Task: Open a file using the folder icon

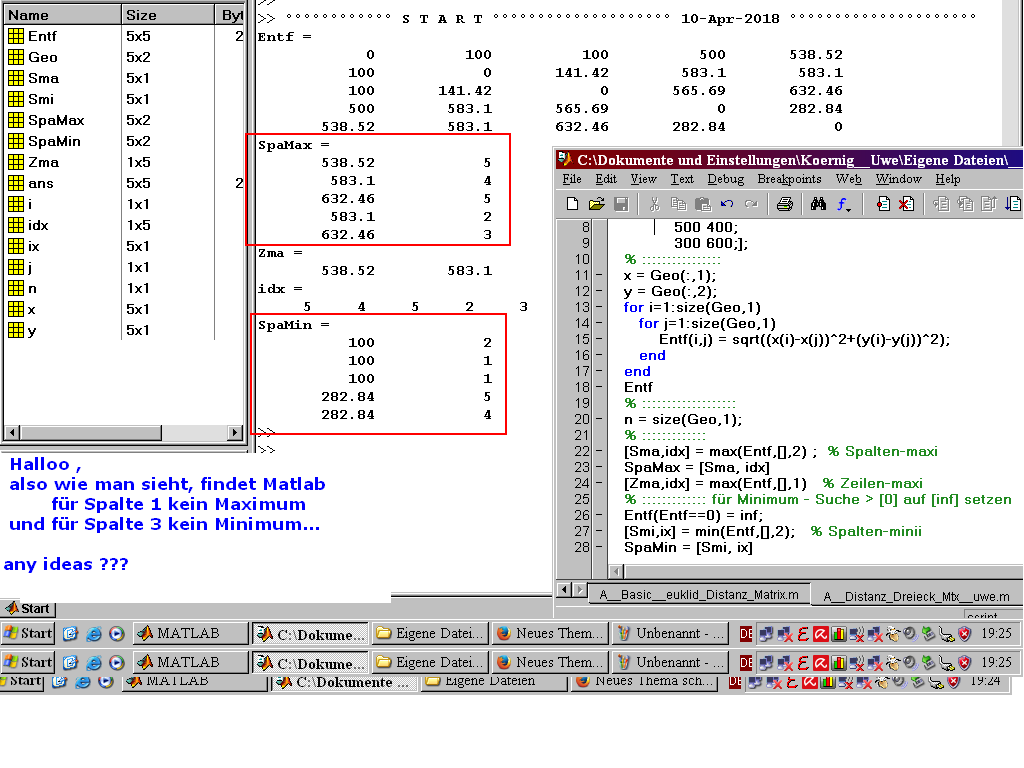Action: [596, 204]
